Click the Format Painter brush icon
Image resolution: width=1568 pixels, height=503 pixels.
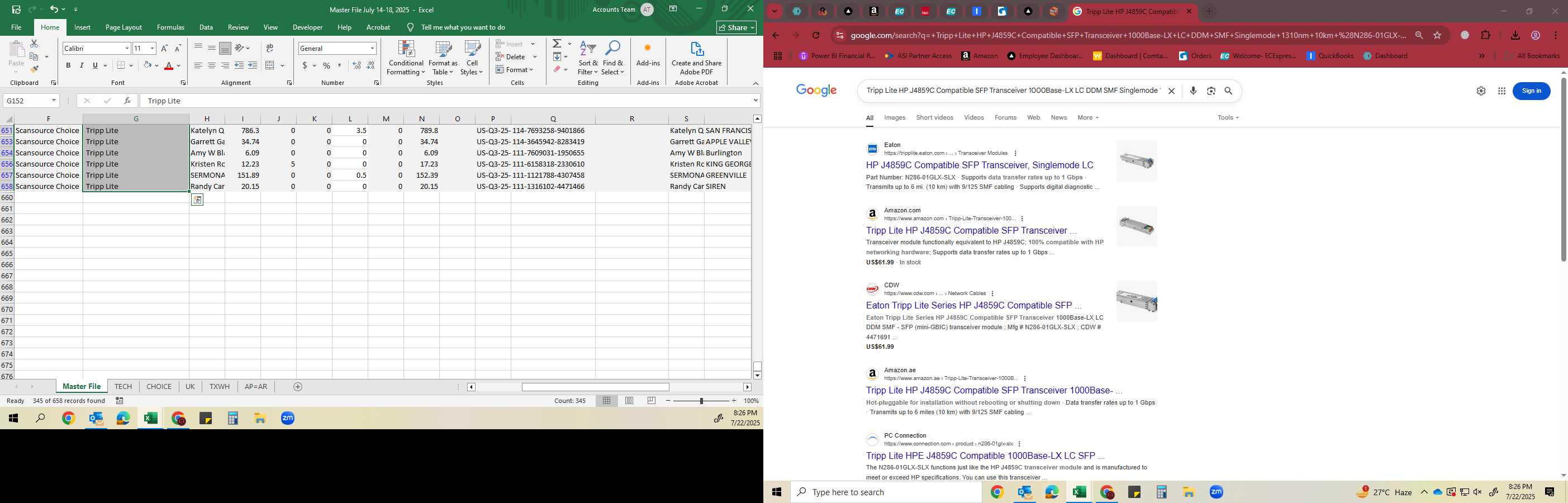pos(34,69)
